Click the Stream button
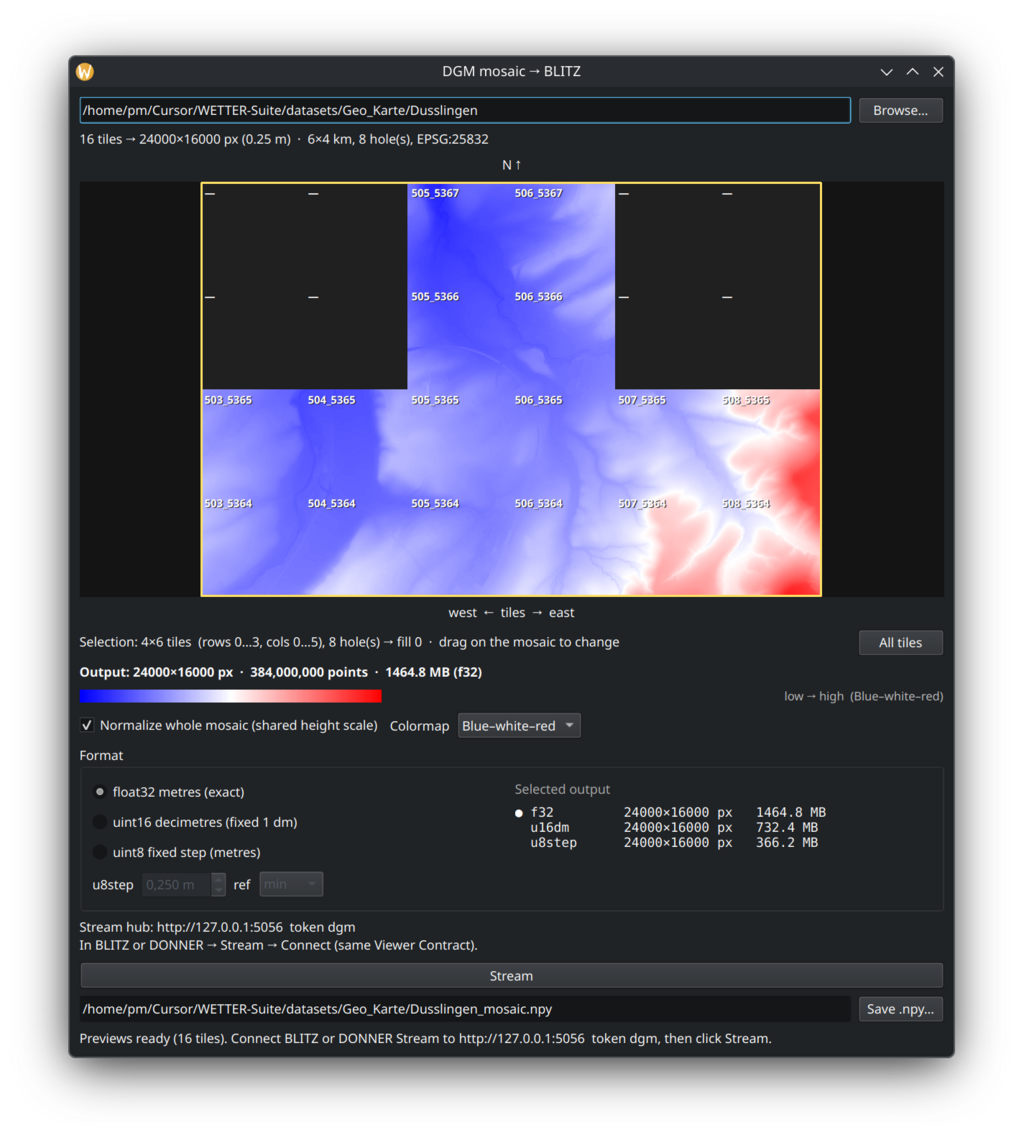 [x=511, y=976]
